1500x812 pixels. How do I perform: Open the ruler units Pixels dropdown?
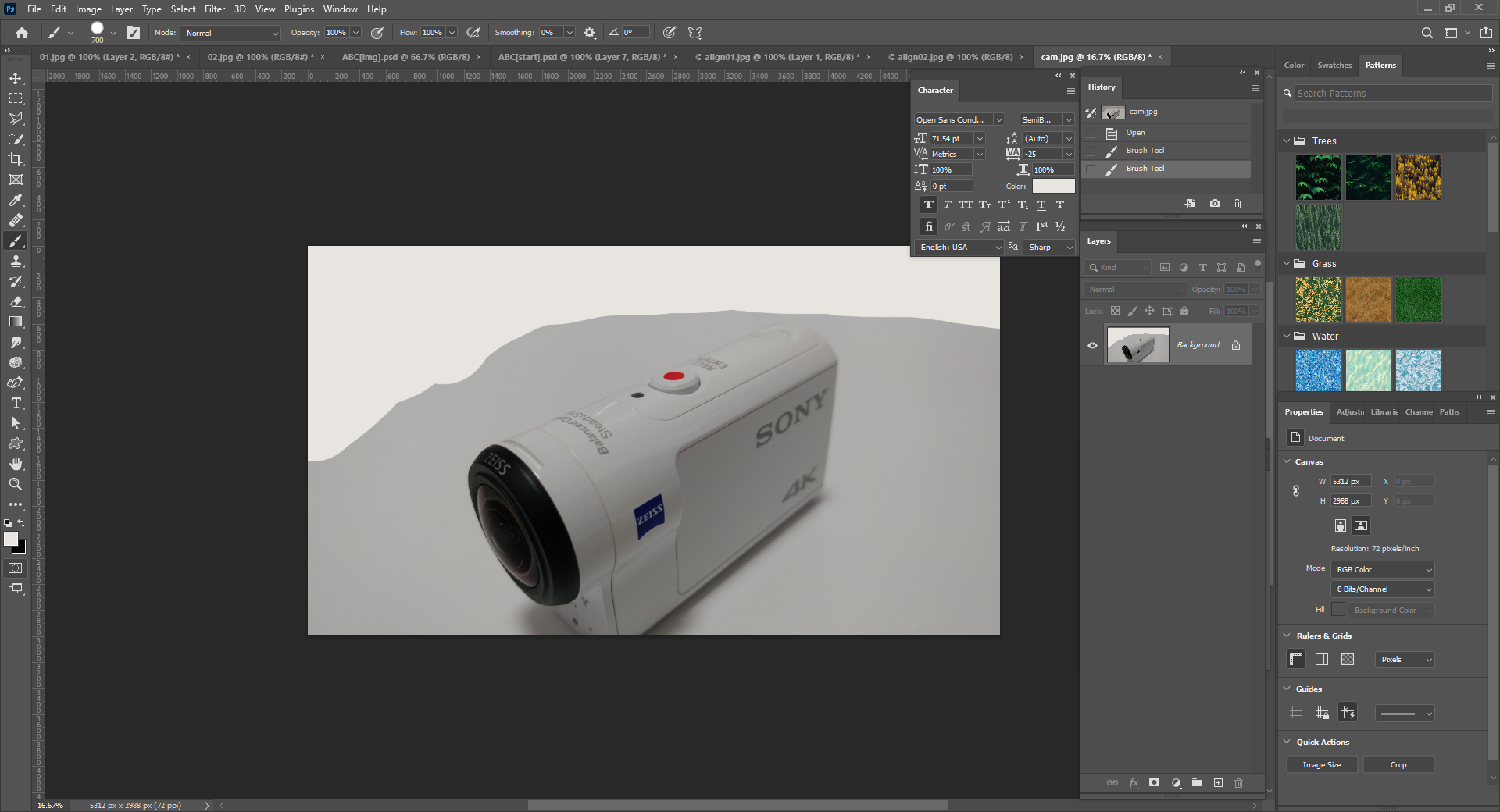coord(1405,660)
